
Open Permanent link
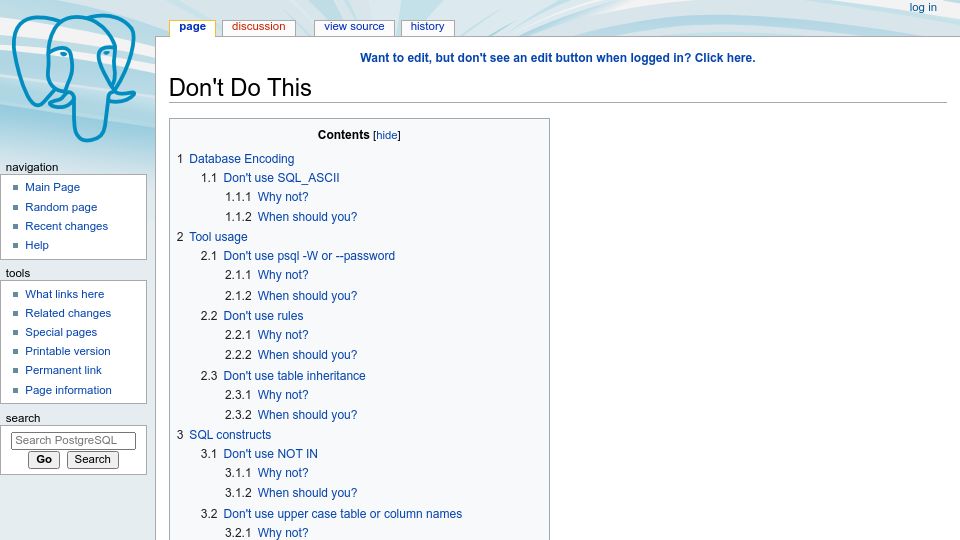[63, 370]
